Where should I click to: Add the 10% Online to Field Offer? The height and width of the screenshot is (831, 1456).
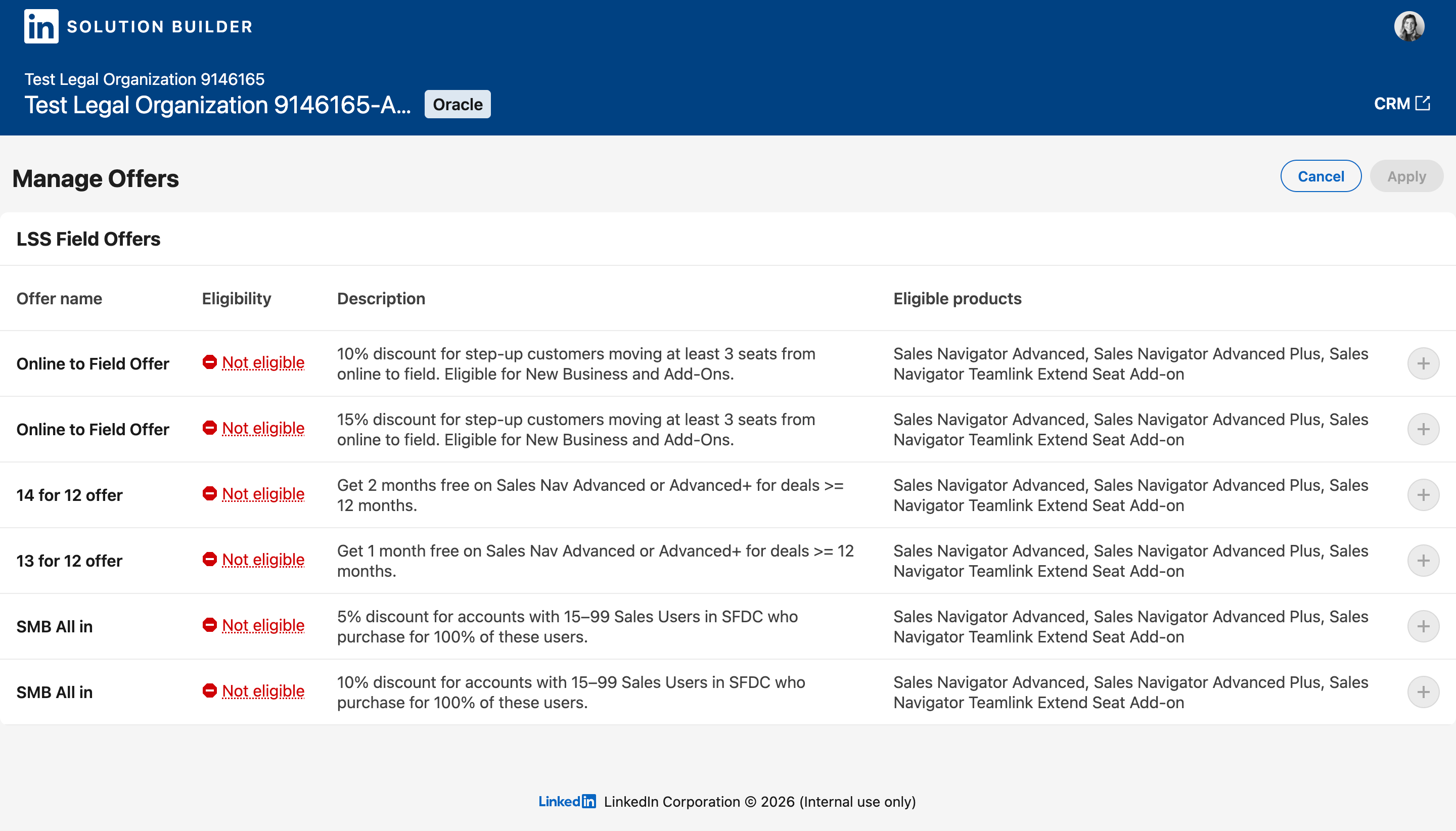(1423, 363)
